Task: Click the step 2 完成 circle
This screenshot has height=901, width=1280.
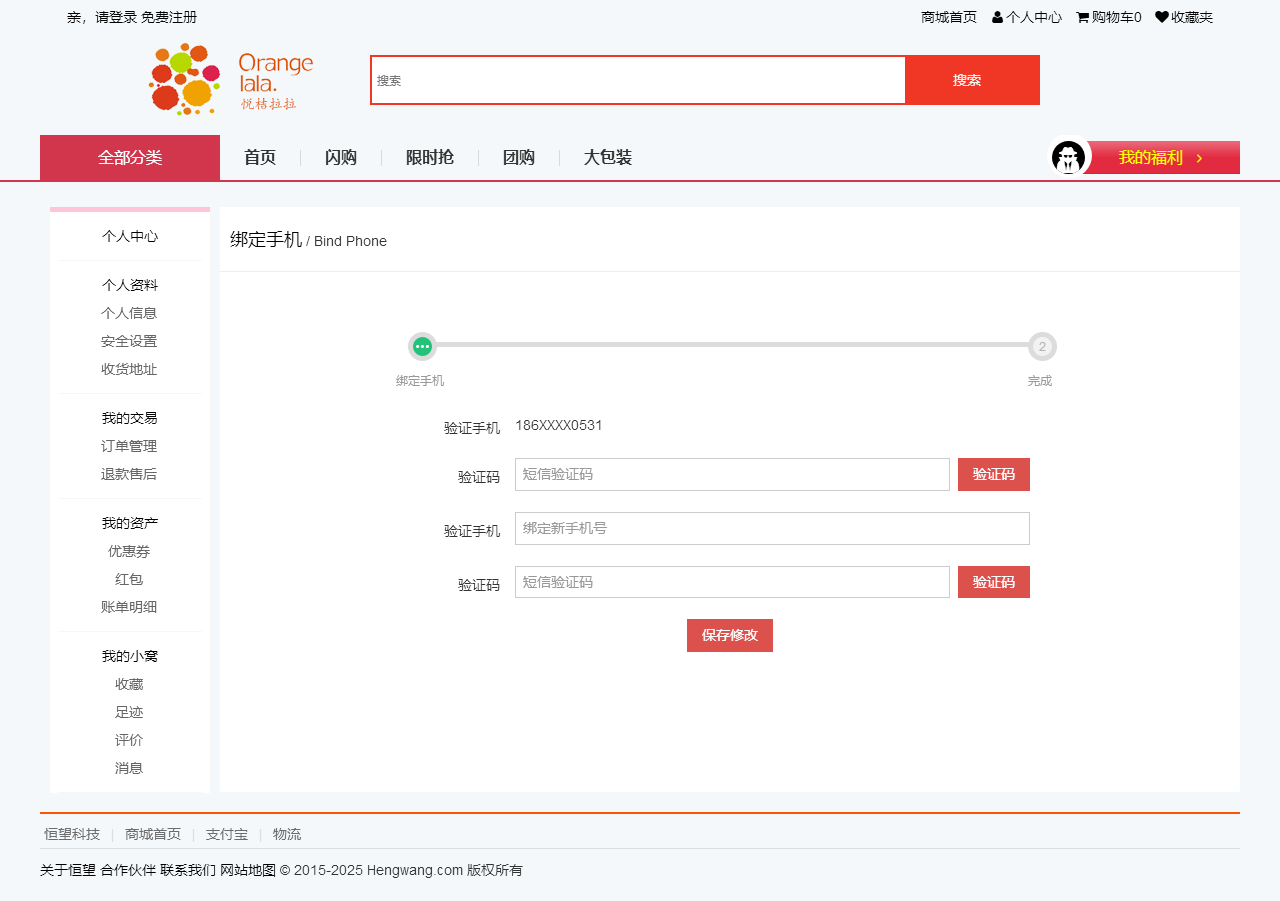Action: pyautogui.click(x=1042, y=347)
